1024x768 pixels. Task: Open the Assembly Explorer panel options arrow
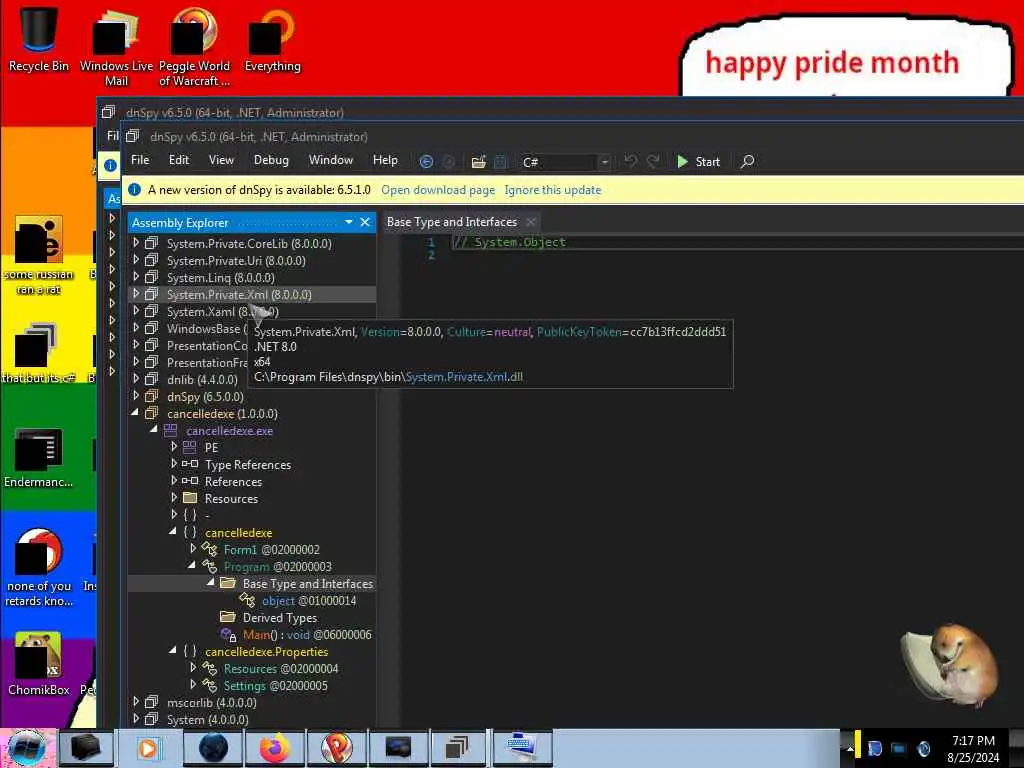(349, 222)
